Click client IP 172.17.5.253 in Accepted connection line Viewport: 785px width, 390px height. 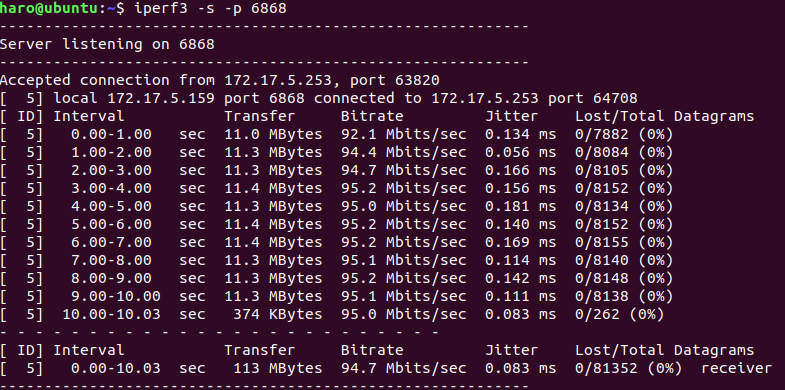click(x=278, y=81)
